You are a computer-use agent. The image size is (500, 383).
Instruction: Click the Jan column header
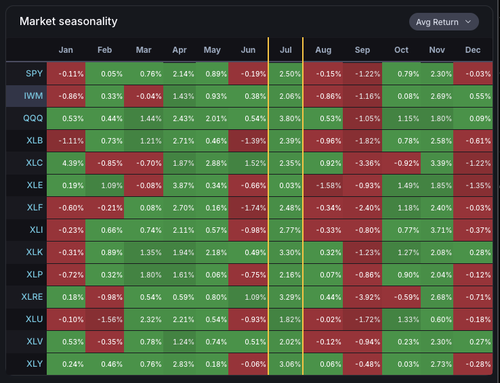[66, 50]
